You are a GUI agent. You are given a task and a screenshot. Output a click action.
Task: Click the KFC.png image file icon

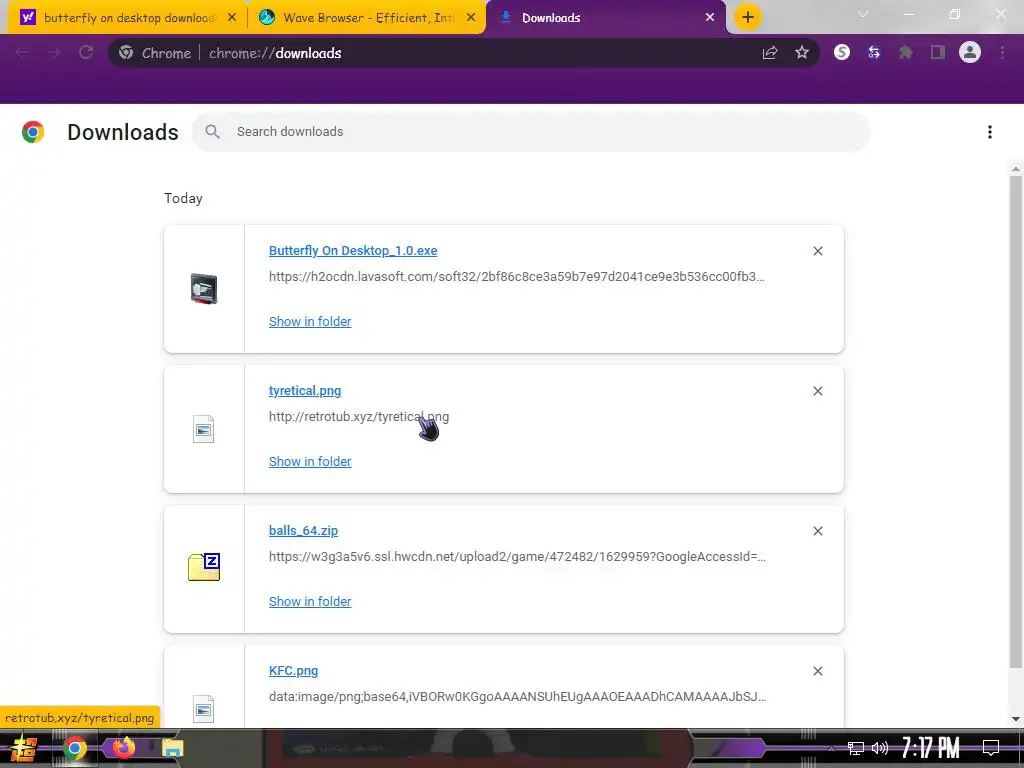coord(204,709)
